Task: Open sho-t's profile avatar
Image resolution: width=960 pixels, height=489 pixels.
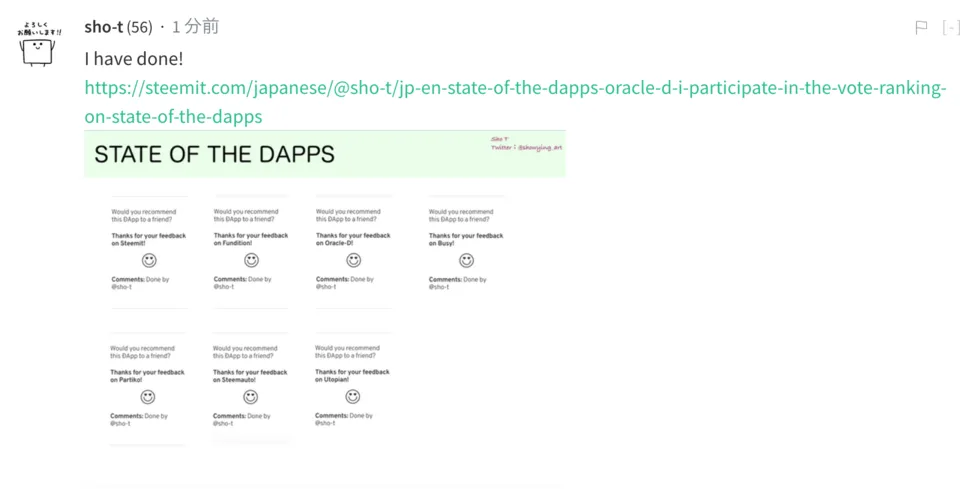Action: (39, 44)
